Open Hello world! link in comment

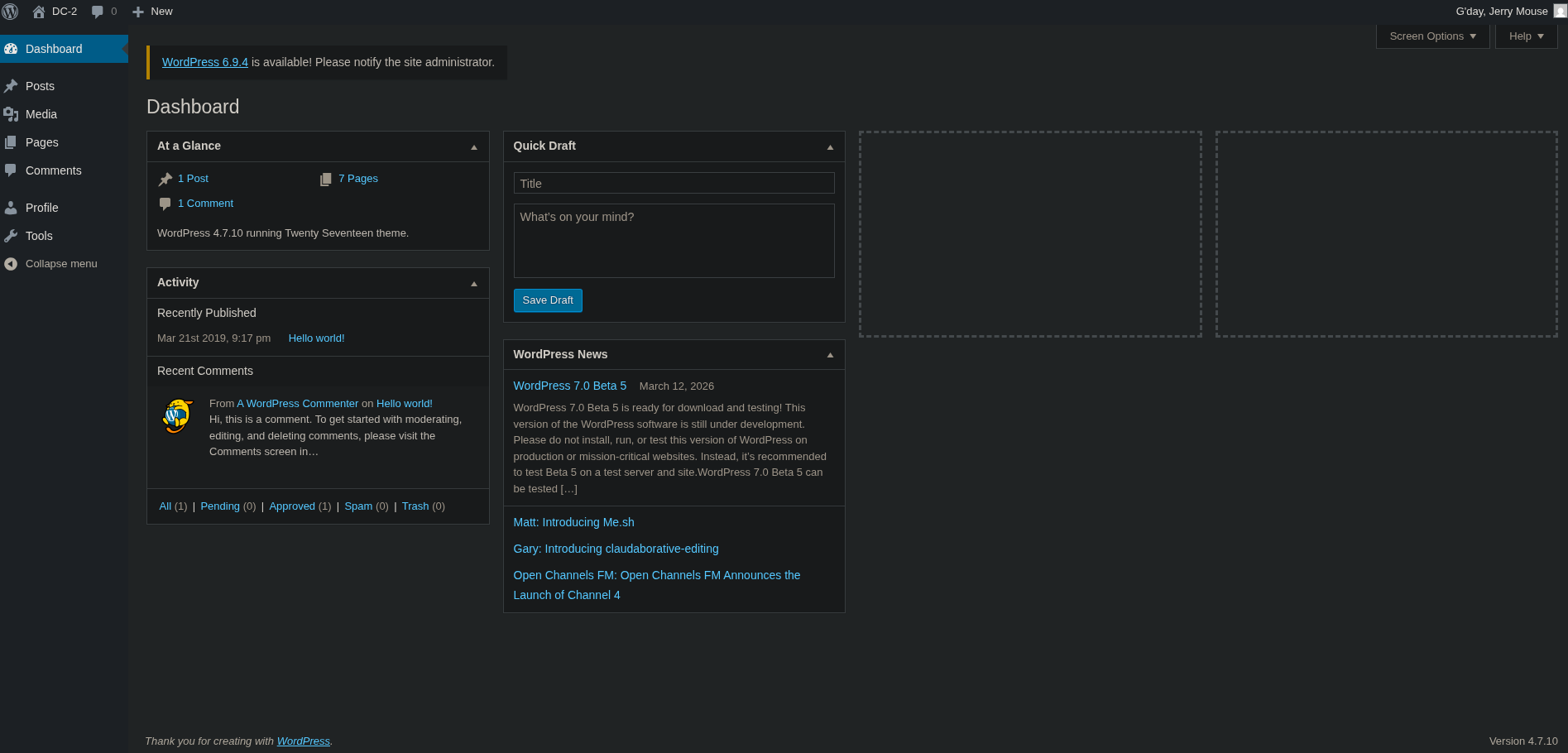405,404
